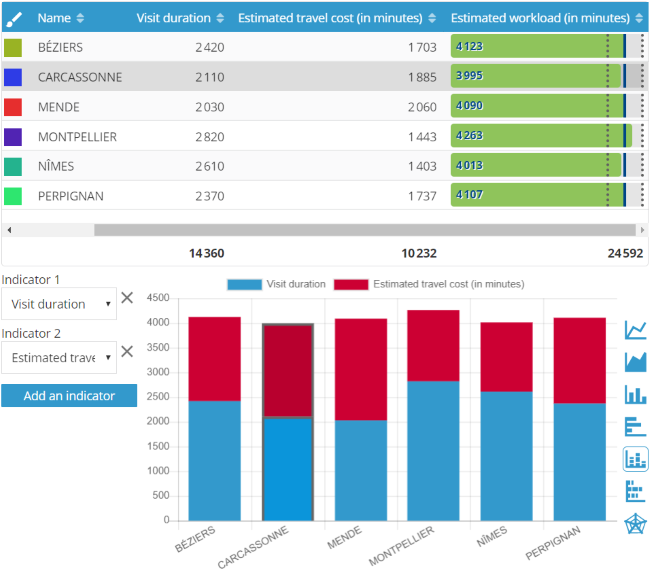
Task: Select the radar chart icon
Action: pyautogui.click(x=635, y=523)
